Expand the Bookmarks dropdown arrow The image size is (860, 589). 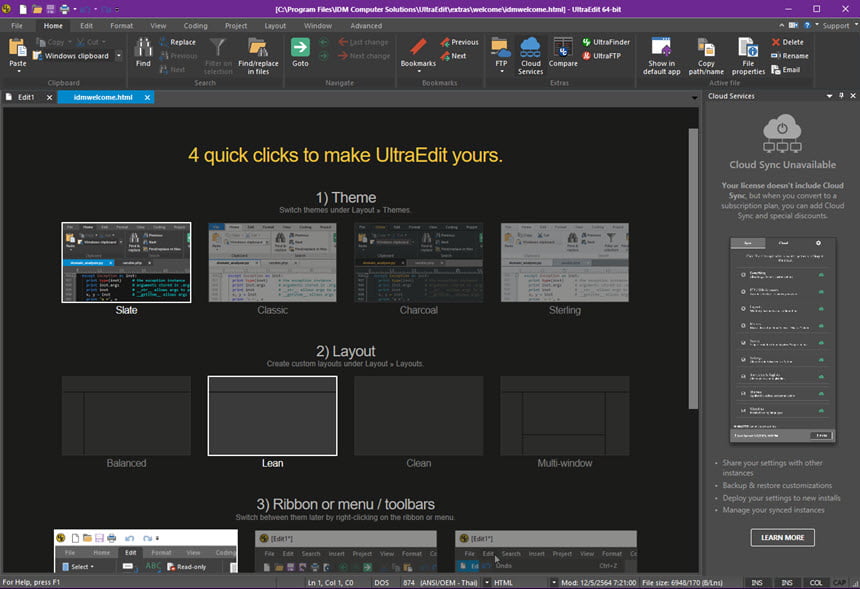[418, 71]
